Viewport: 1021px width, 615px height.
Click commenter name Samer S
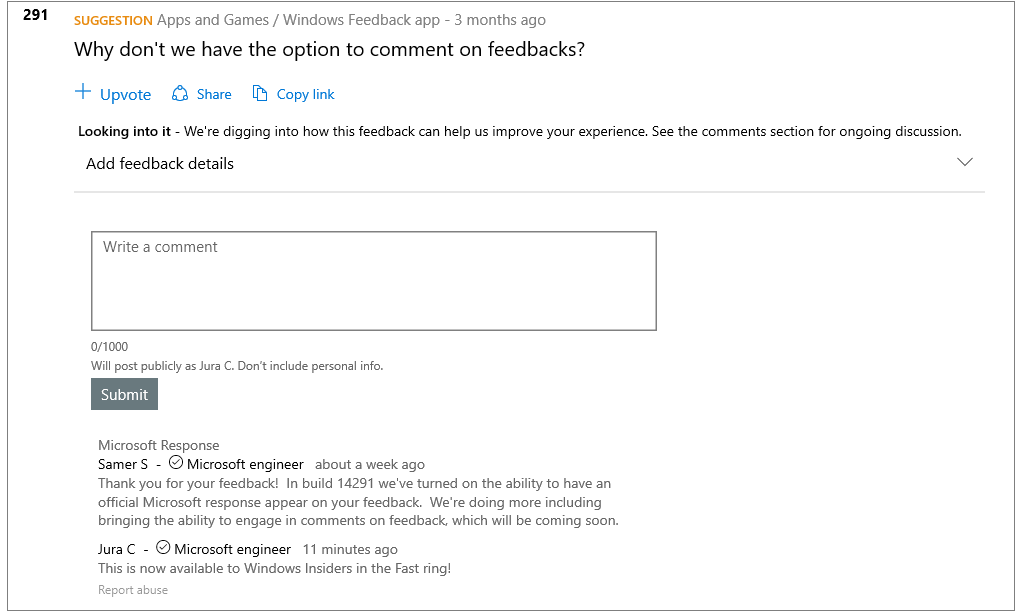click(123, 465)
